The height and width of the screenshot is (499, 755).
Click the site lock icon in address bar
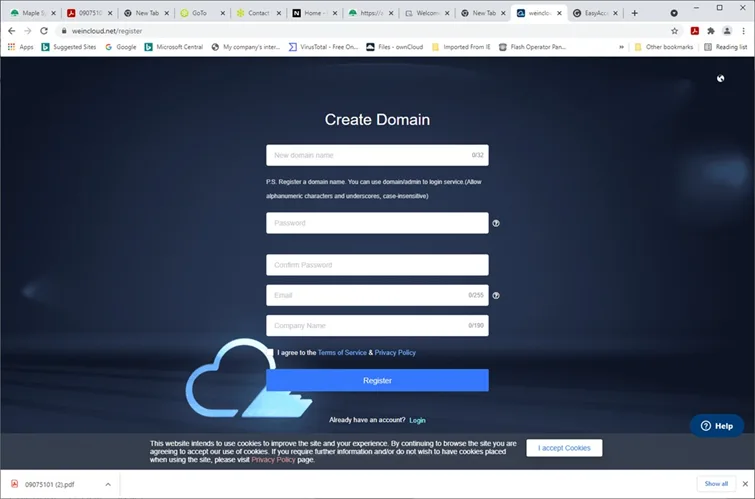pos(64,31)
